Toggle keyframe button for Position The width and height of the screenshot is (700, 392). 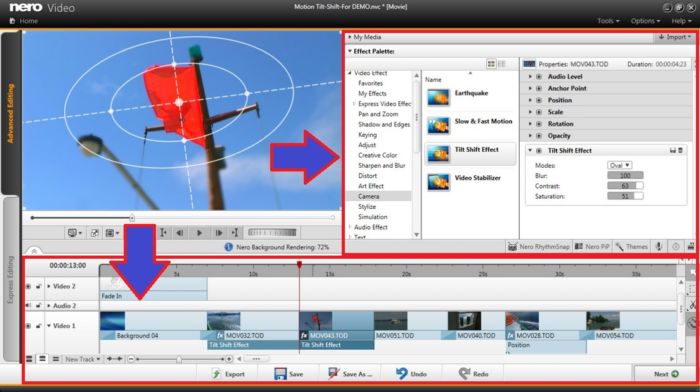click(x=539, y=100)
